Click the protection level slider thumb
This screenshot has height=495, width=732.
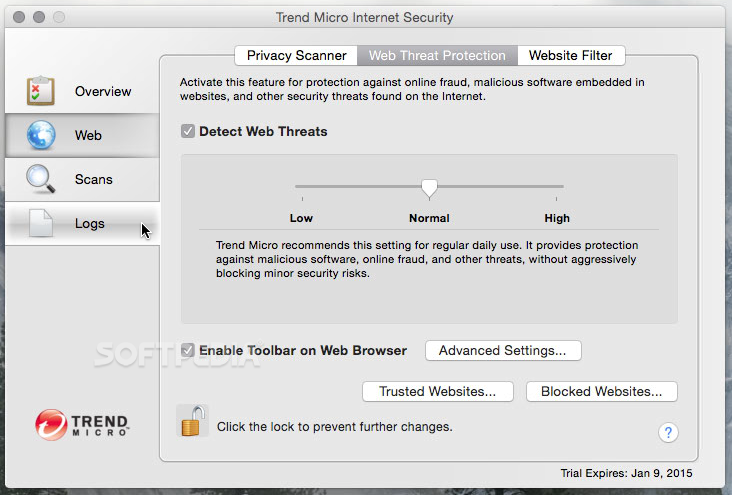coord(429,189)
